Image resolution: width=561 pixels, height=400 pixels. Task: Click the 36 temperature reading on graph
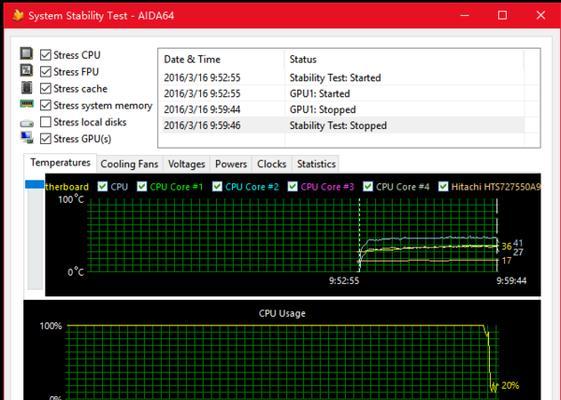click(506, 246)
